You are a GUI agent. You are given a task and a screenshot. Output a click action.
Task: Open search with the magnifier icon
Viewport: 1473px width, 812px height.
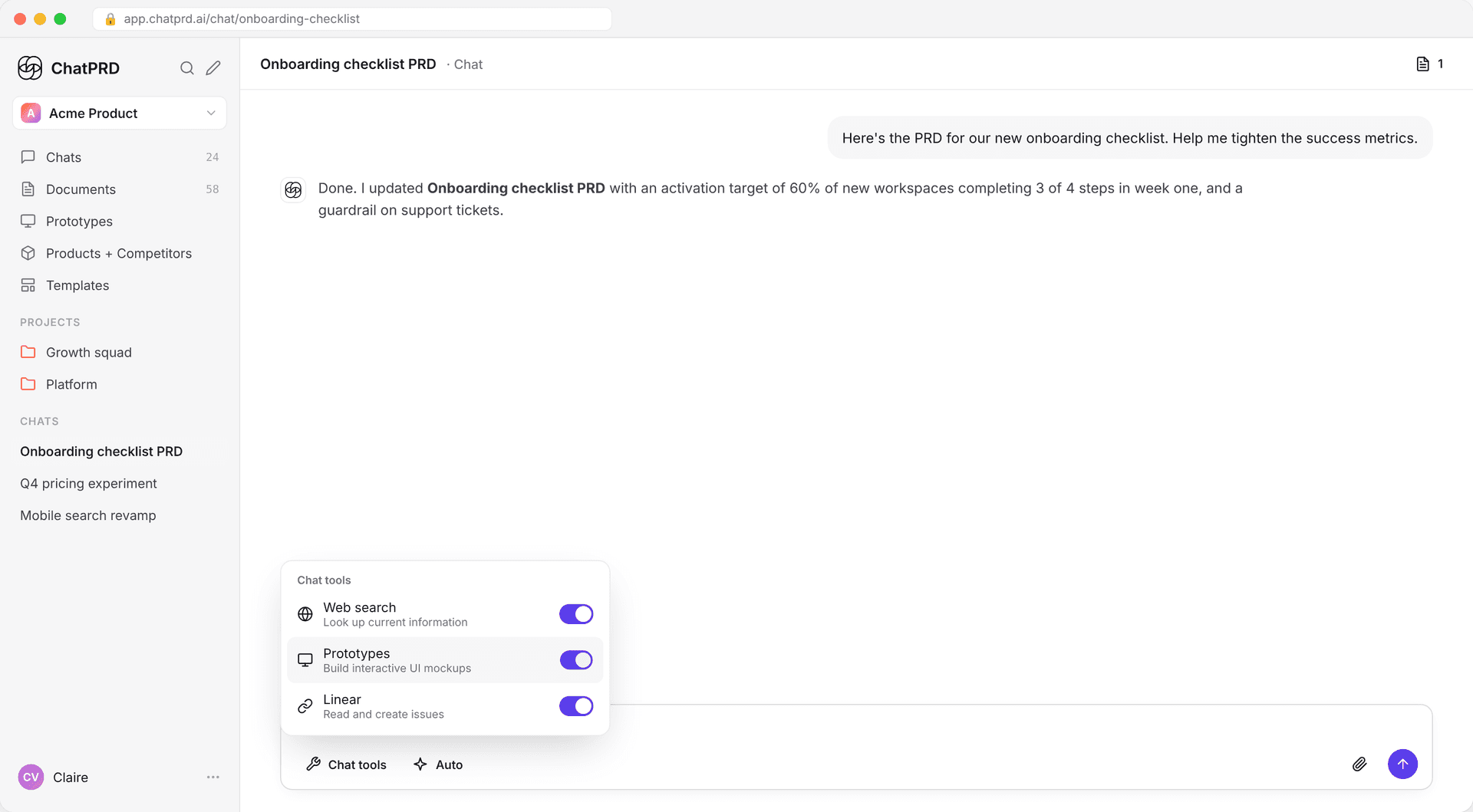[186, 68]
